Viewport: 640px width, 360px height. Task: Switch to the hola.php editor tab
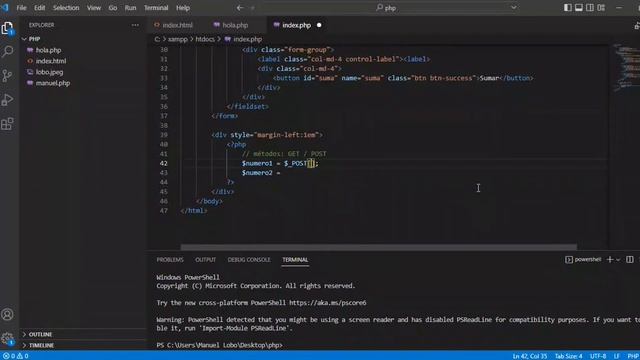(235, 25)
